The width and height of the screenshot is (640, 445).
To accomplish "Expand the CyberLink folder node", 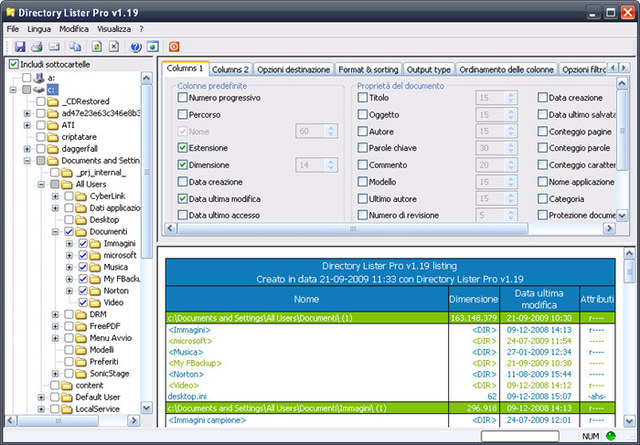I will click(55, 196).
